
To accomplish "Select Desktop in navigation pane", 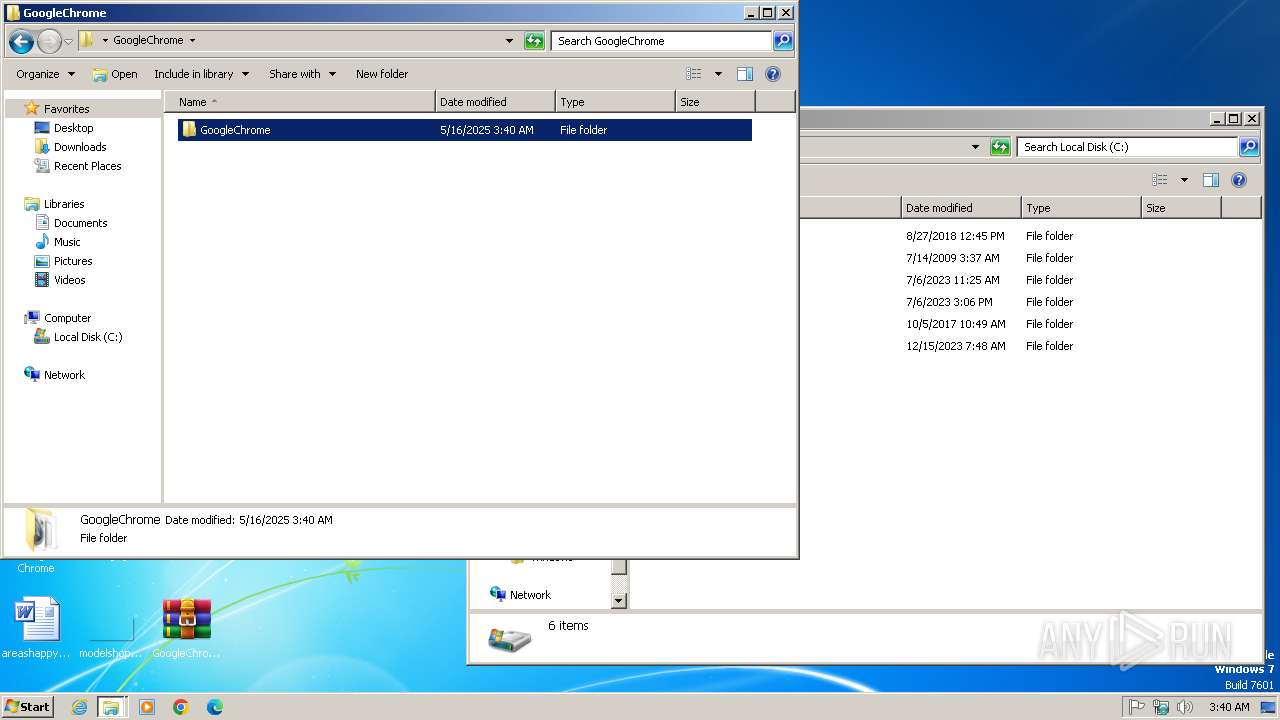I will (73, 128).
